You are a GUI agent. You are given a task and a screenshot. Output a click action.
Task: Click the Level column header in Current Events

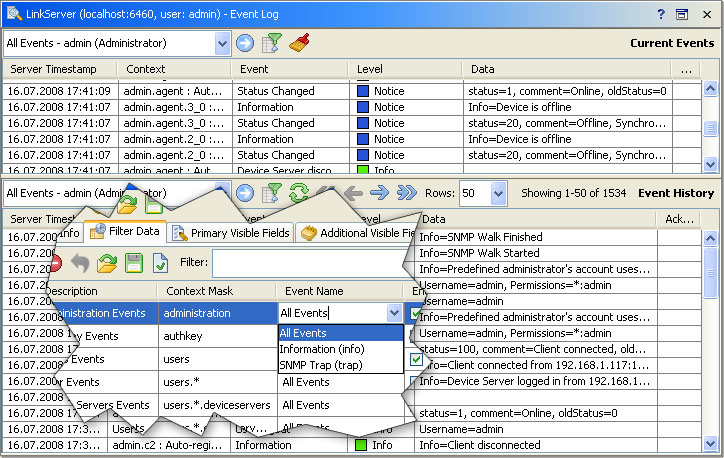406,69
